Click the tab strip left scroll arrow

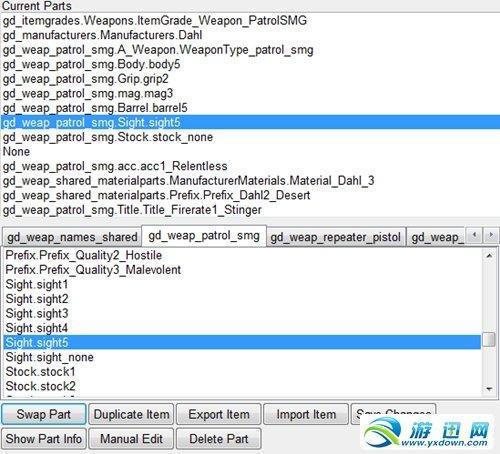pyautogui.click(x=474, y=236)
